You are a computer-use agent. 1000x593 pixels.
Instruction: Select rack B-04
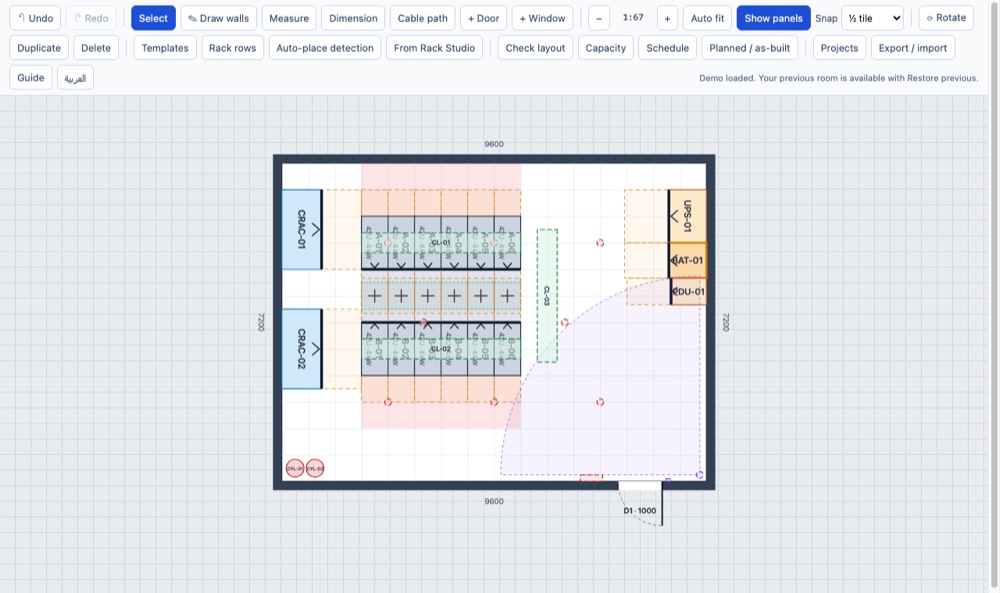point(454,349)
